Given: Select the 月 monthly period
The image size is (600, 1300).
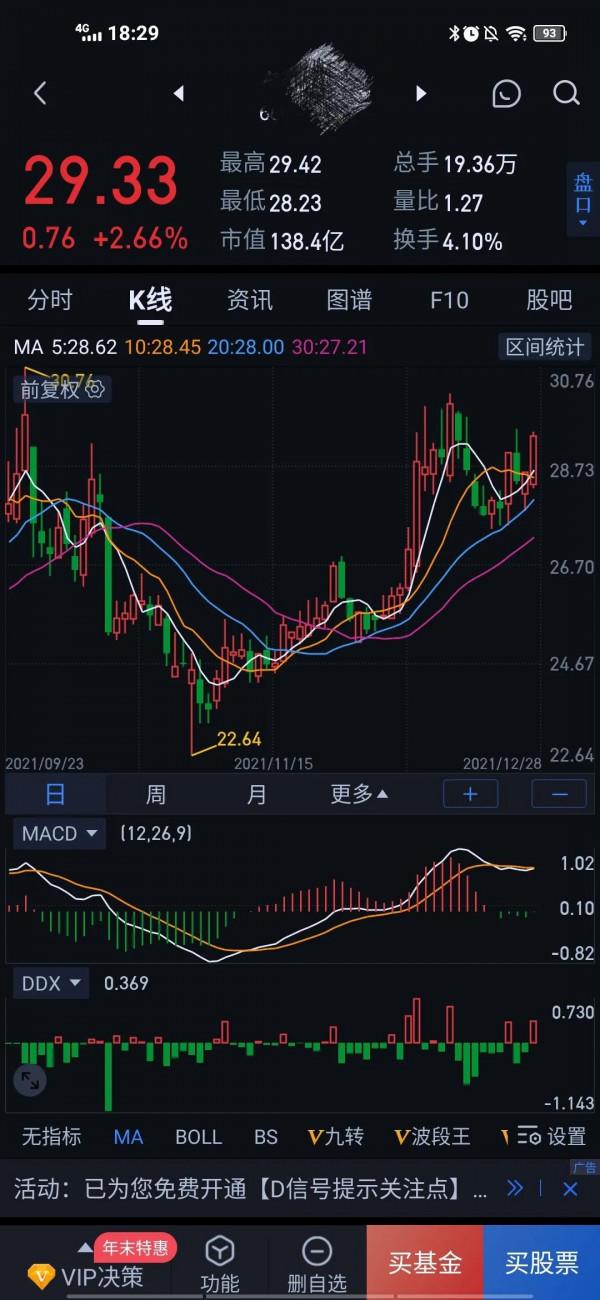Looking at the screenshot, I should point(257,794).
